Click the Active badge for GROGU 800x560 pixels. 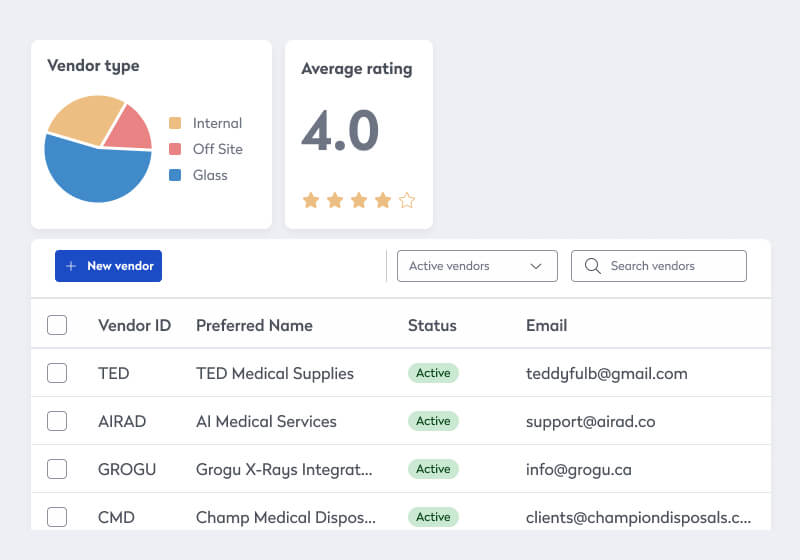[x=433, y=469]
